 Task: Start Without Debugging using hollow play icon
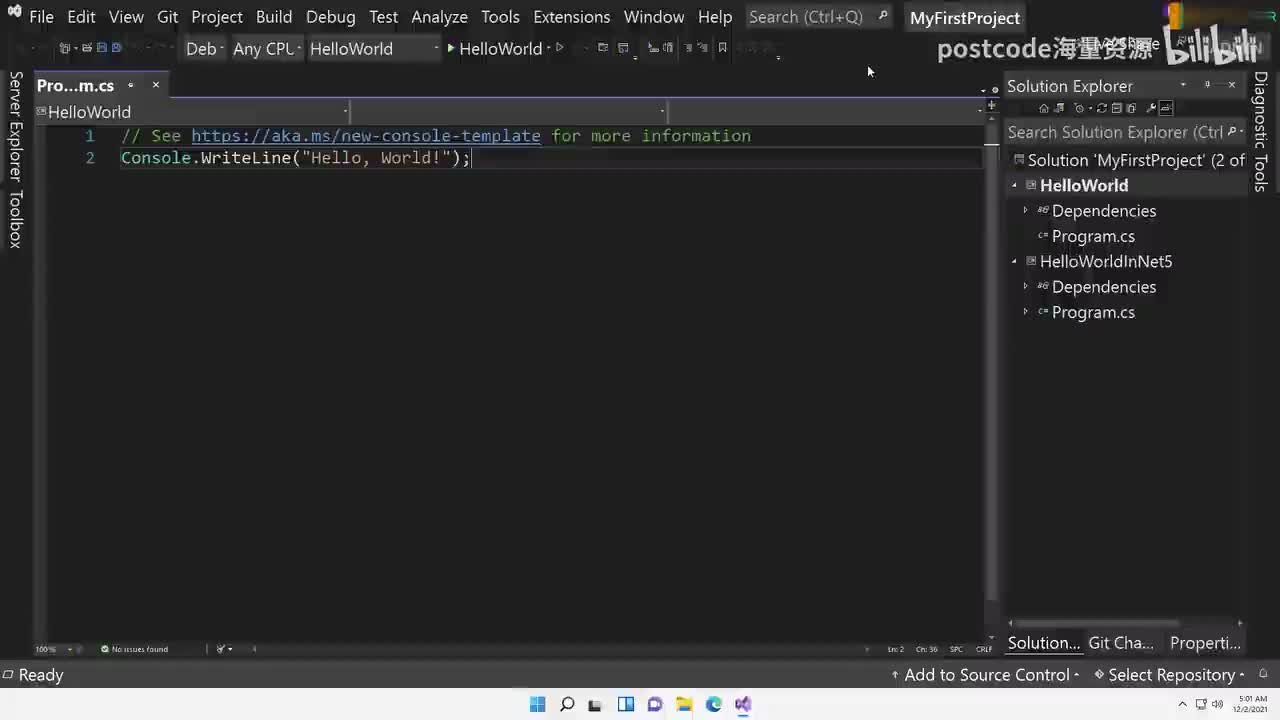(560, 48)
